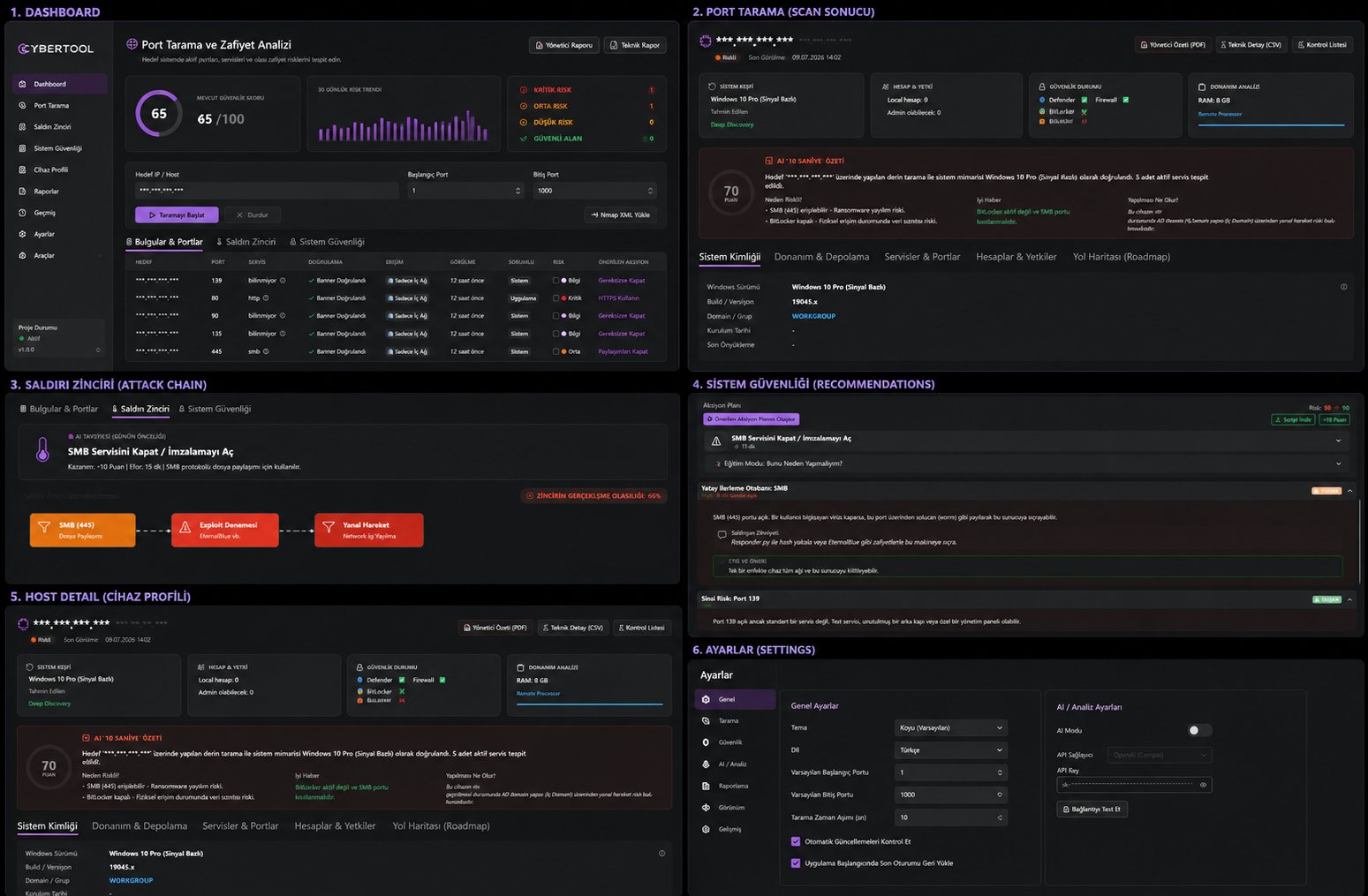Click the Yönetici Raporu button
This screenshot has width=1368, height=896.
(564, 45)
